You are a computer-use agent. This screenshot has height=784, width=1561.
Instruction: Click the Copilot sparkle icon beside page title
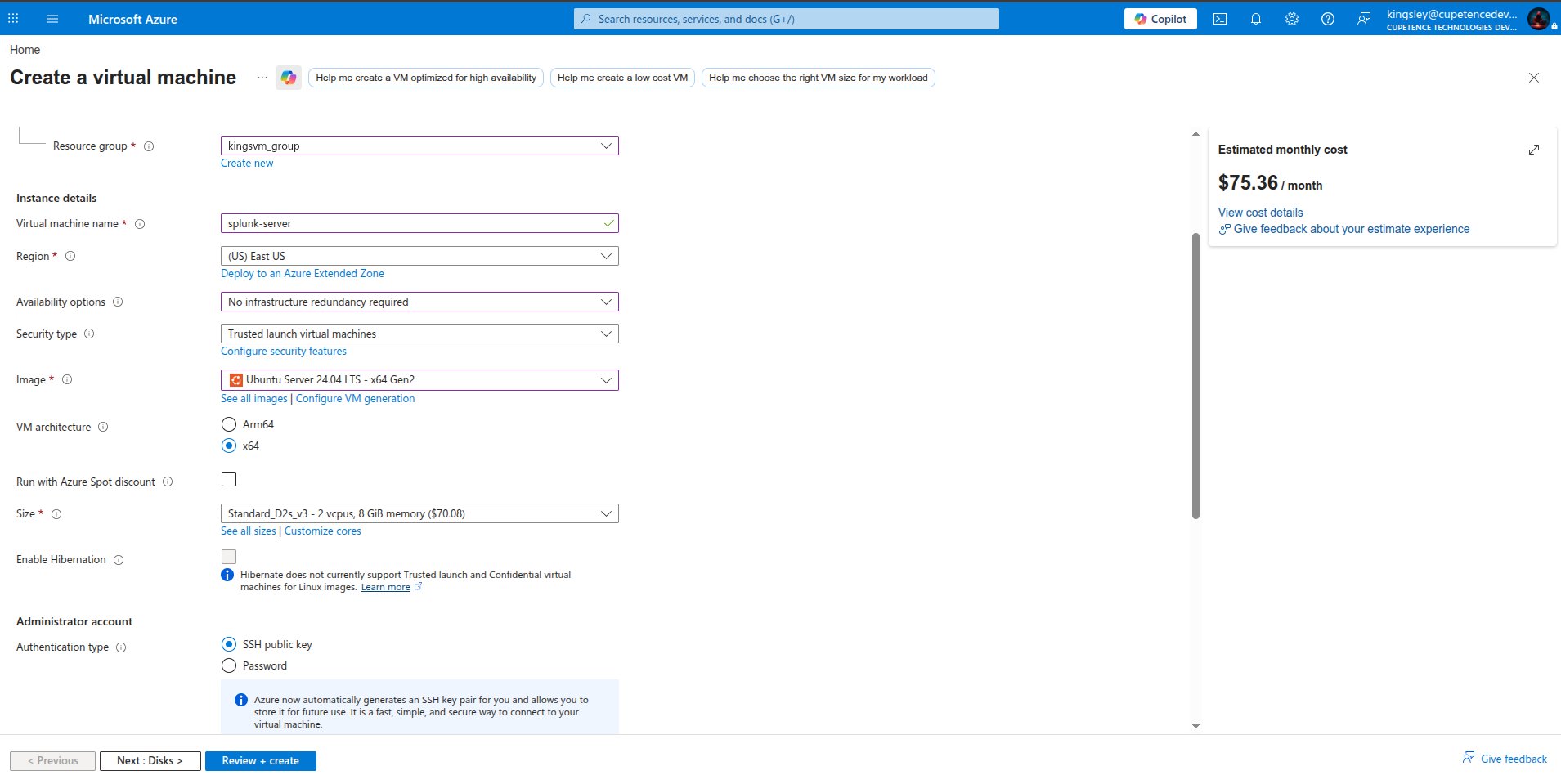pyautogui.click(x=289, y=78)
